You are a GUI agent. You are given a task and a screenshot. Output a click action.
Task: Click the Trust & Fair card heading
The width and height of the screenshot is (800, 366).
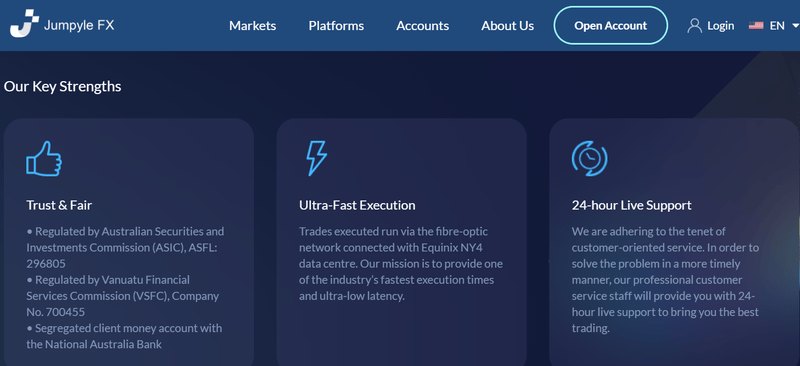pyautogui.click(x=59, y=205)
